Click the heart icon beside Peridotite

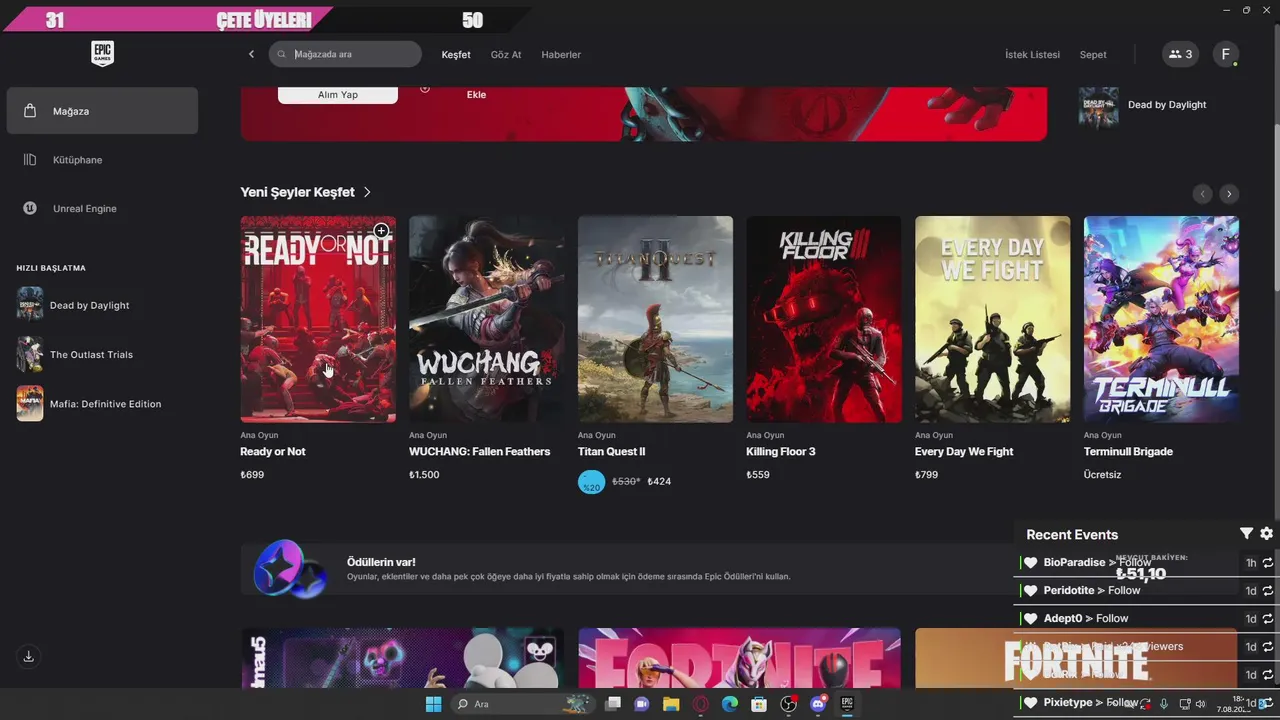[x=1031, y=591]
